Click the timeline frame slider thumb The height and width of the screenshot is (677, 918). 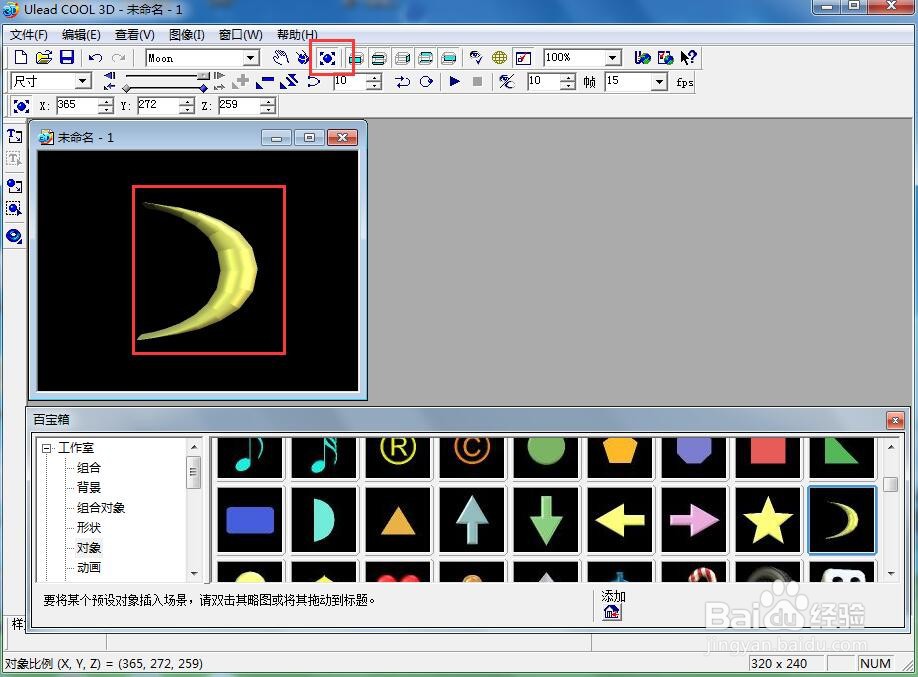click(x=203, y=76)
